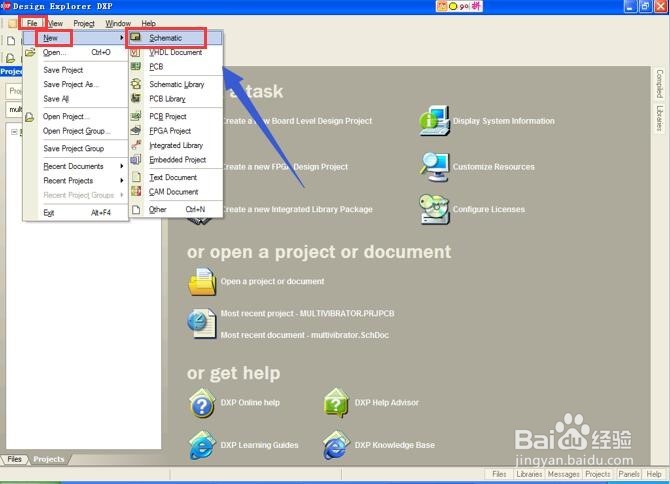Click the Open folder icon in File menu

click(x=29, y=53)
